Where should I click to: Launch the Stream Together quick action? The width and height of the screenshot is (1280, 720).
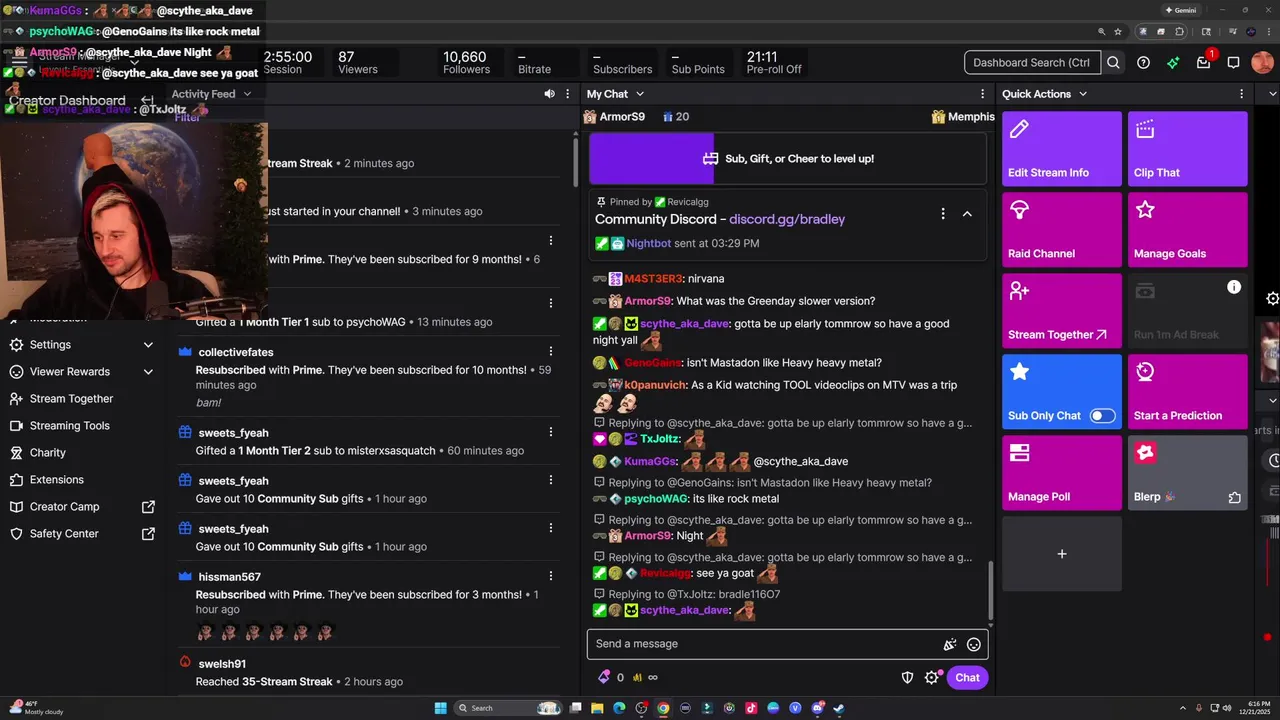click(1062, 310)
